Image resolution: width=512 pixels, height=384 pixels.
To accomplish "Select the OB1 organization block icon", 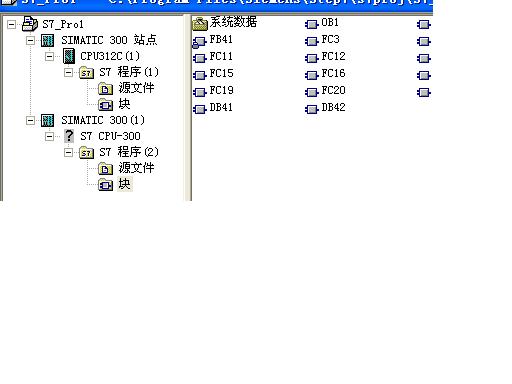I will point(312,24).
